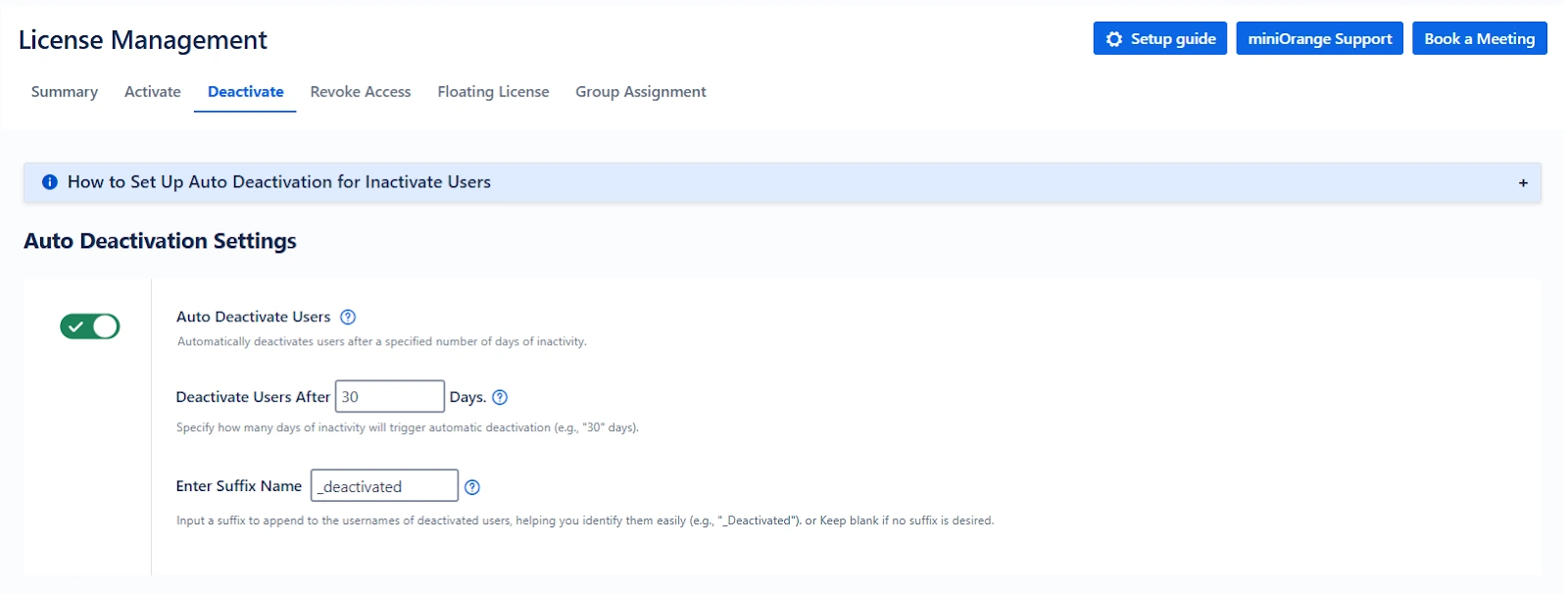Viewport: 1568px width, 594px height.
Task: Switch to Group Assignment tab
Action: pos(640,92)
